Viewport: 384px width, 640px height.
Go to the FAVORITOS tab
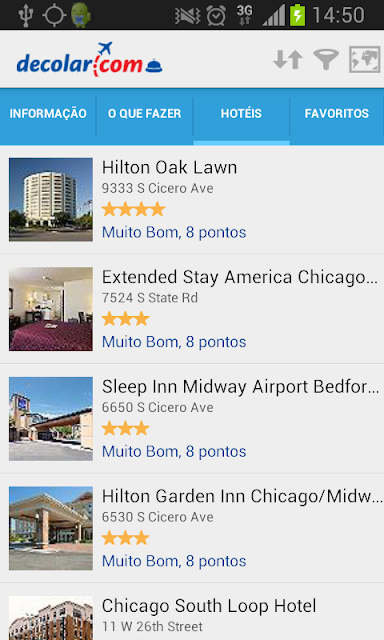point(337,113)
